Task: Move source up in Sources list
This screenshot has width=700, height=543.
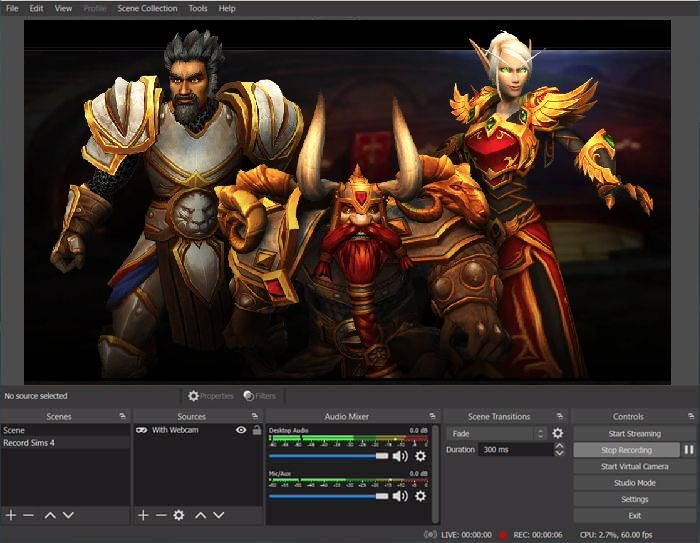Action: tap(200, 515)
